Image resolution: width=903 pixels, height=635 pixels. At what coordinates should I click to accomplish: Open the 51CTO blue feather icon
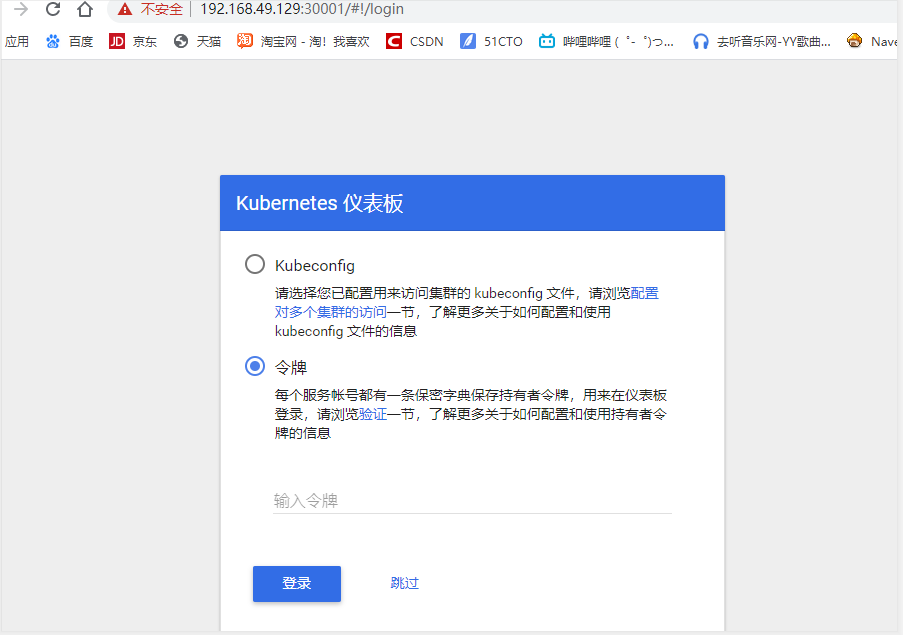468,41
